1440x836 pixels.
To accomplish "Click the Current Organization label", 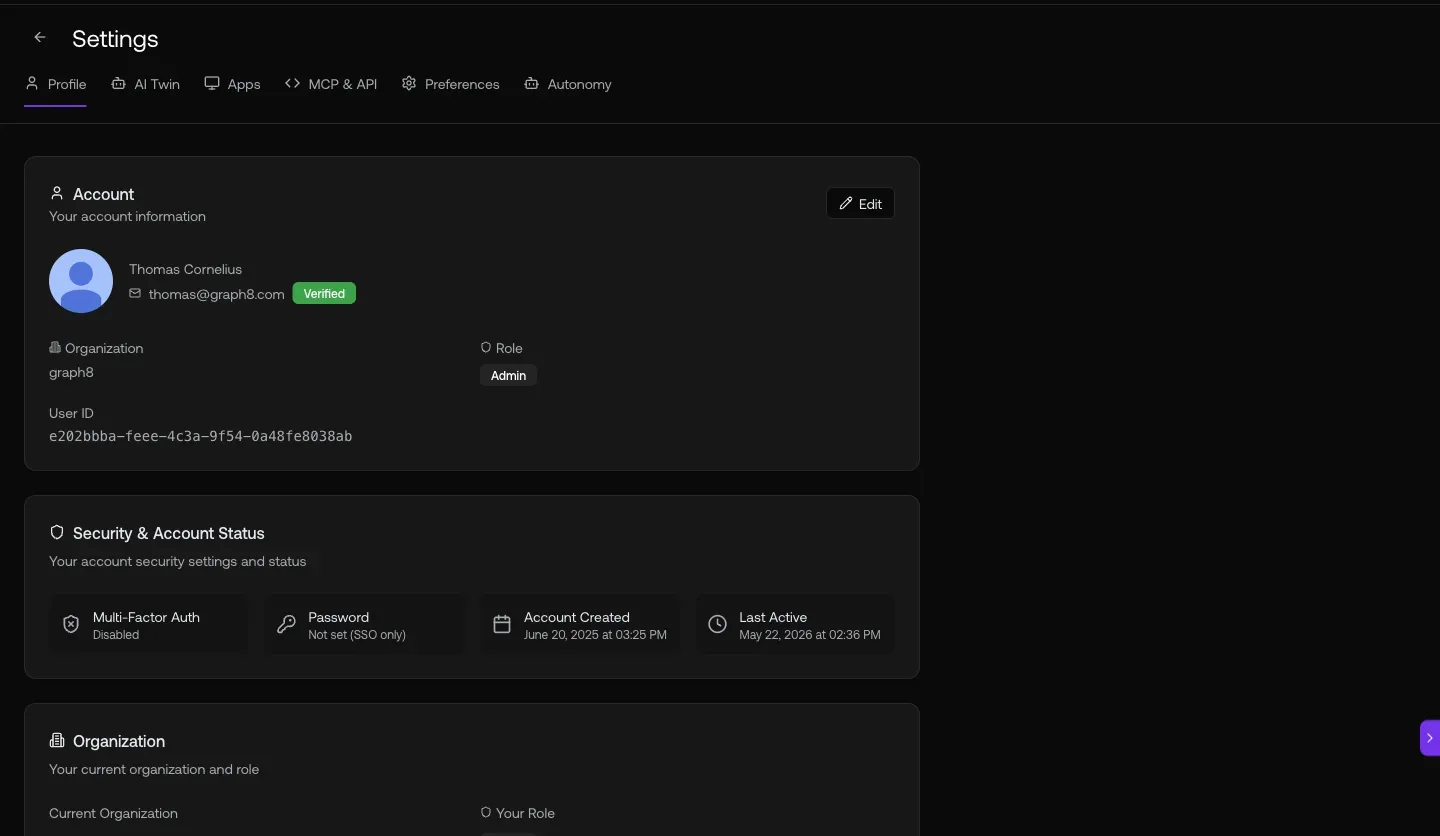I will click(113, 813).
